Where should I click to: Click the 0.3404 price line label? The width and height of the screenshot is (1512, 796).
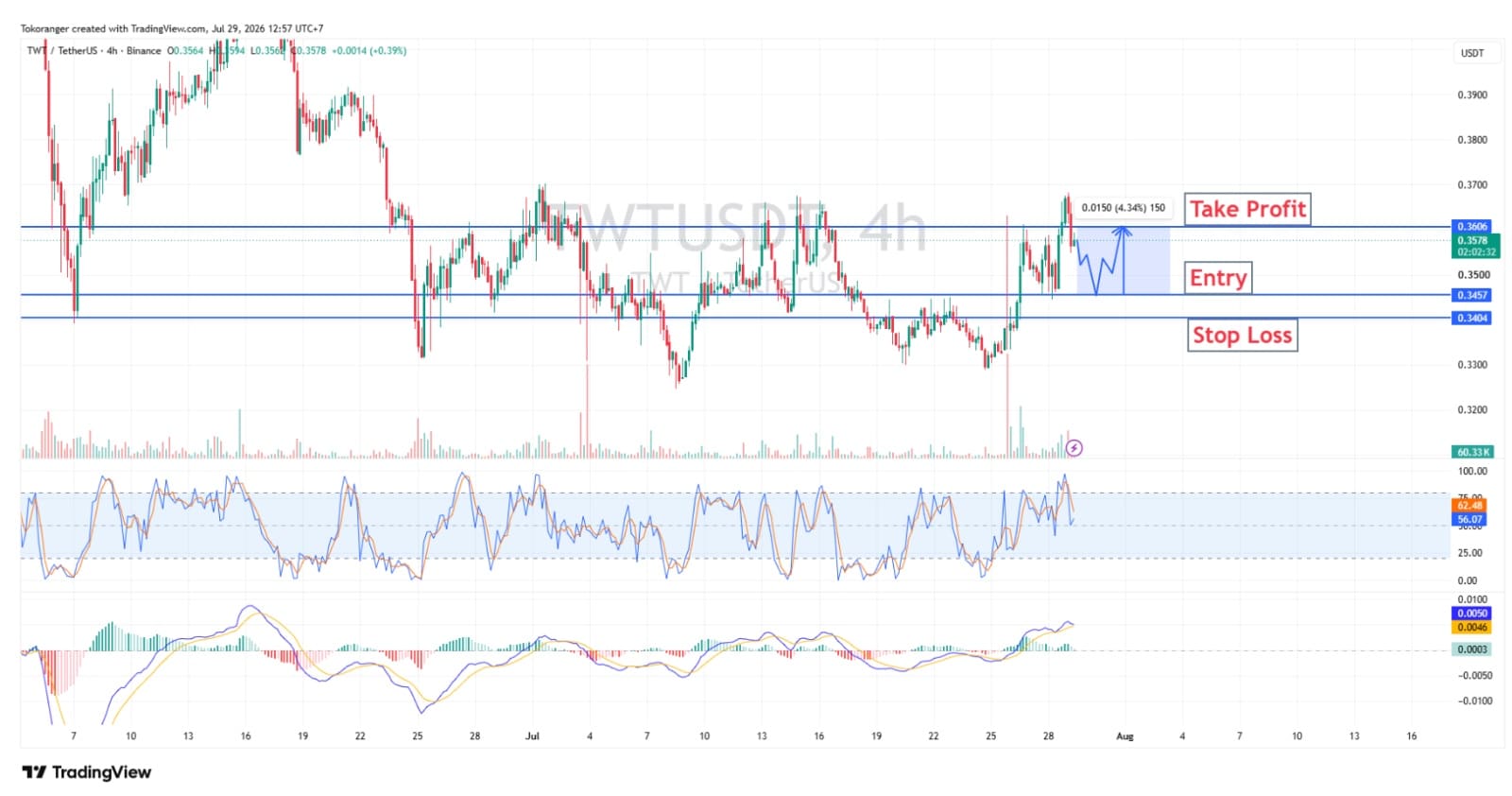1471,318
